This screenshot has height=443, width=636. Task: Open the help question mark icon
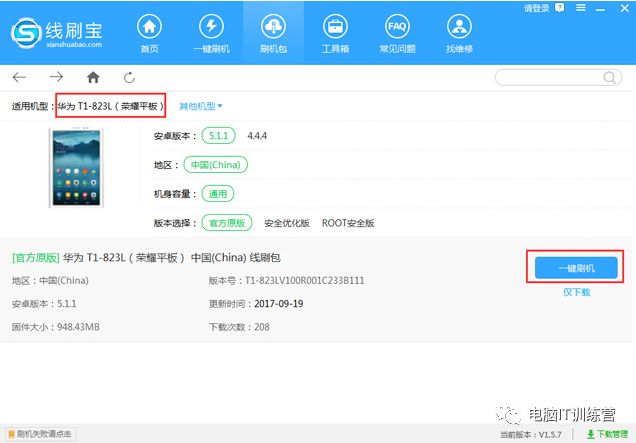coord(560,8)
